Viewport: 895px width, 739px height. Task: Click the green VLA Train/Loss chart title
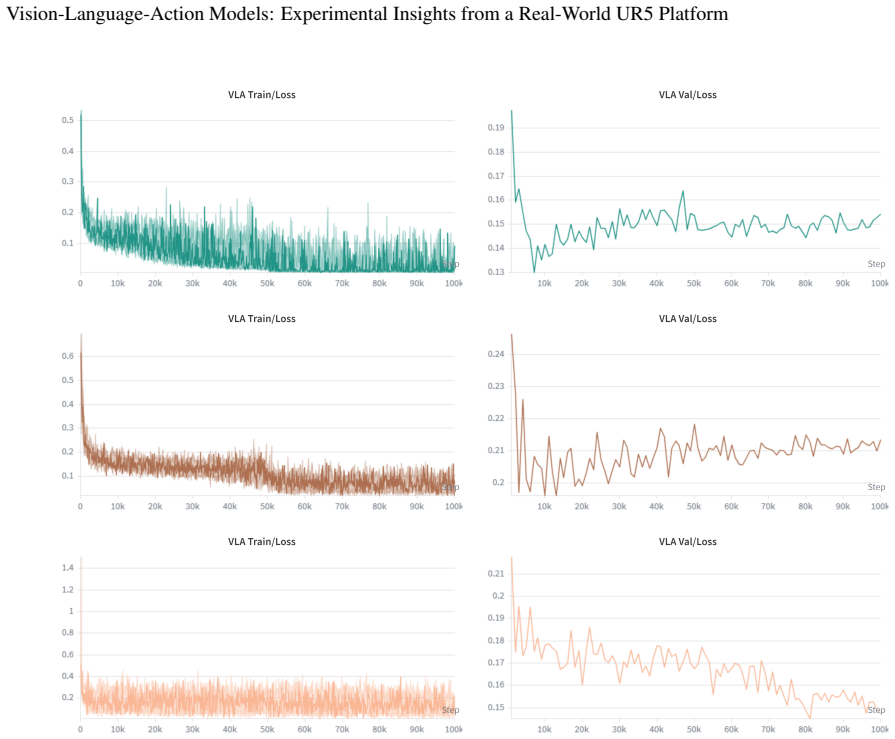[261, 95]
